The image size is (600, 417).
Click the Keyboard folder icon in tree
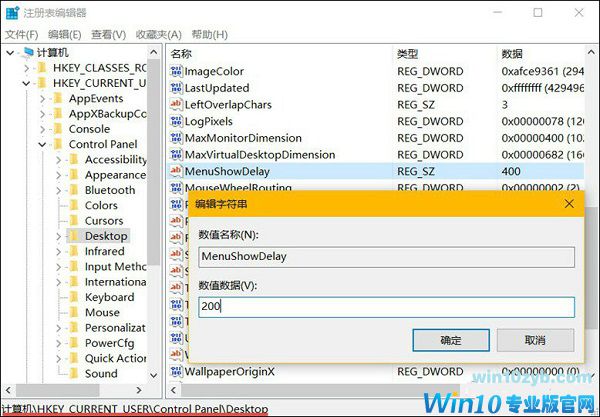(x=73, y=297)
